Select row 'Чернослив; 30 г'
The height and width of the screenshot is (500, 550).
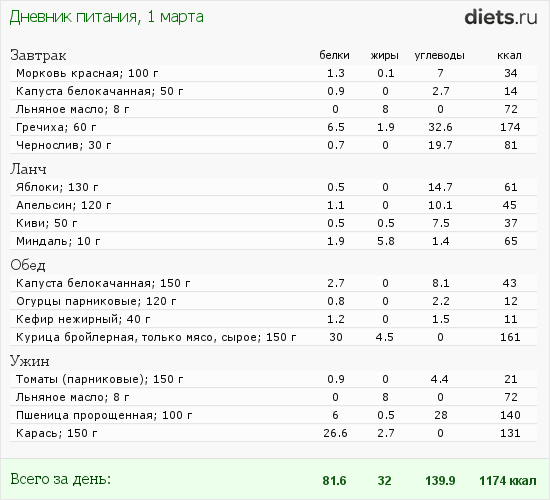273,145
